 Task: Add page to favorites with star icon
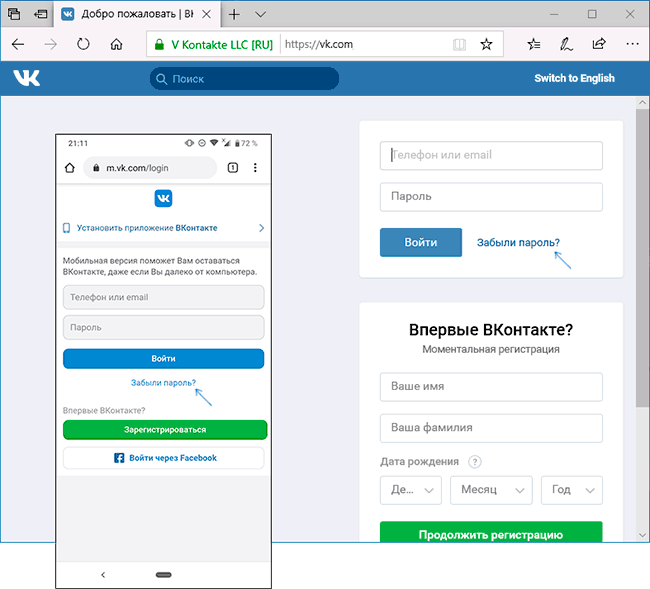click(x=486, y=44)
